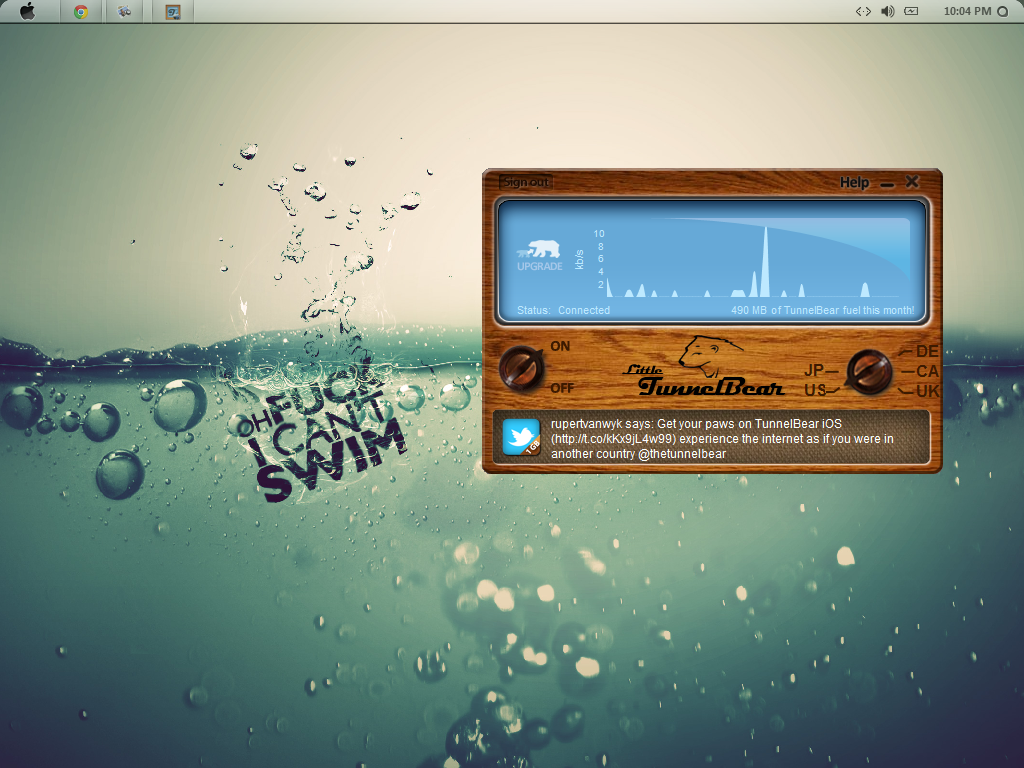This screenshot has height=768, width=1024.
Task: Open the TunnelBear icon in the top bar
Action: point(172,12)
